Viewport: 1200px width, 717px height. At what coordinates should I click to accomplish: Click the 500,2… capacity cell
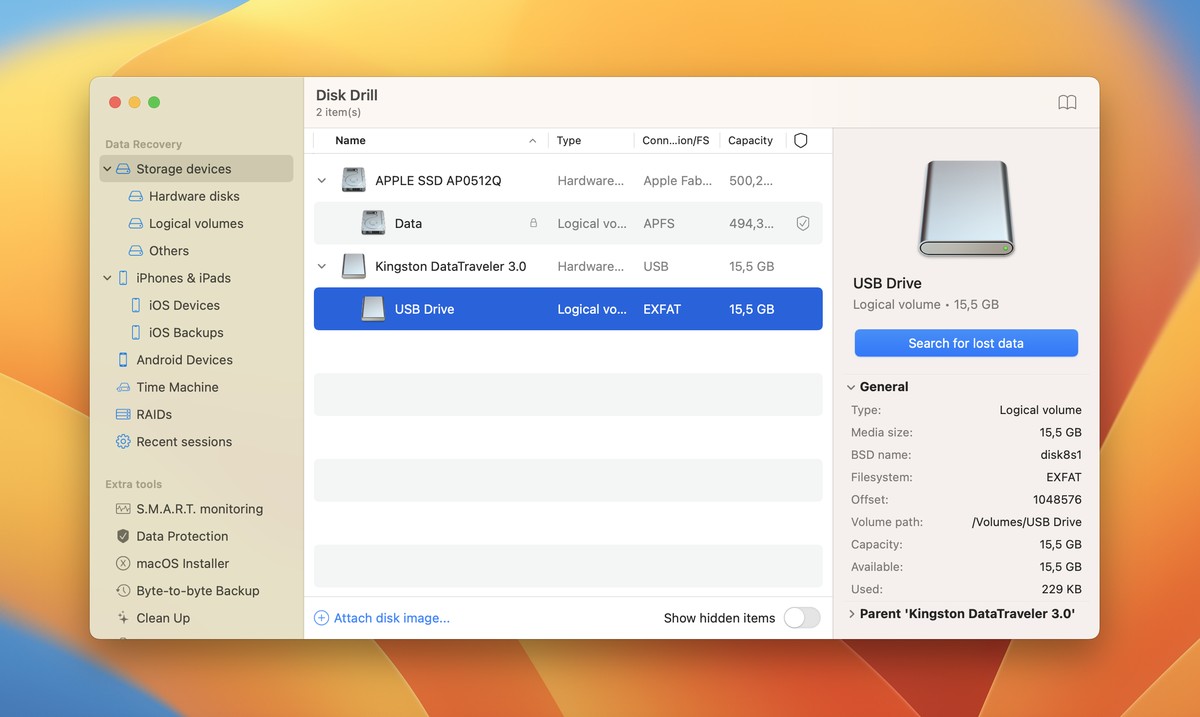click(x=751, y=181)
